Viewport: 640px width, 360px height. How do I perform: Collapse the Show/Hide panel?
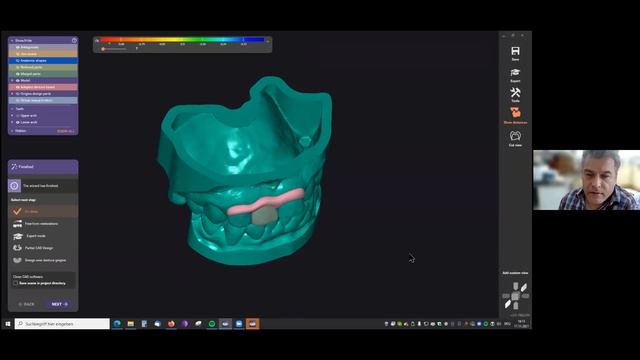(12, 40)
